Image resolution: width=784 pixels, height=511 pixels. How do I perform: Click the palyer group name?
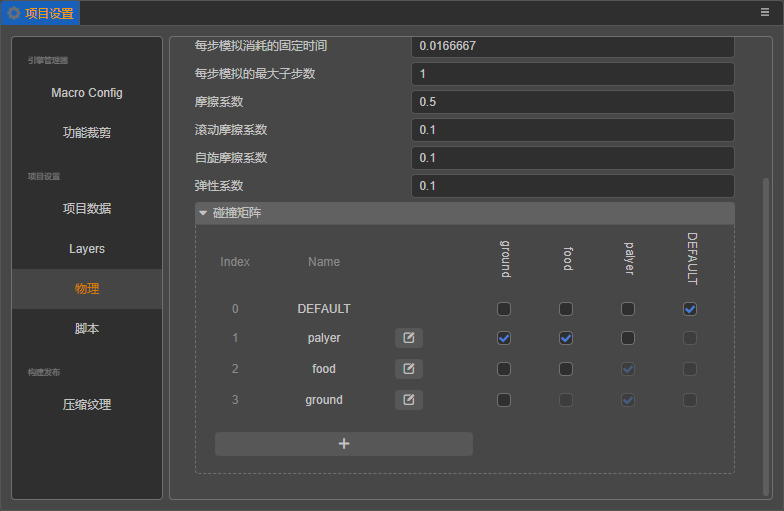click(324, 338)
